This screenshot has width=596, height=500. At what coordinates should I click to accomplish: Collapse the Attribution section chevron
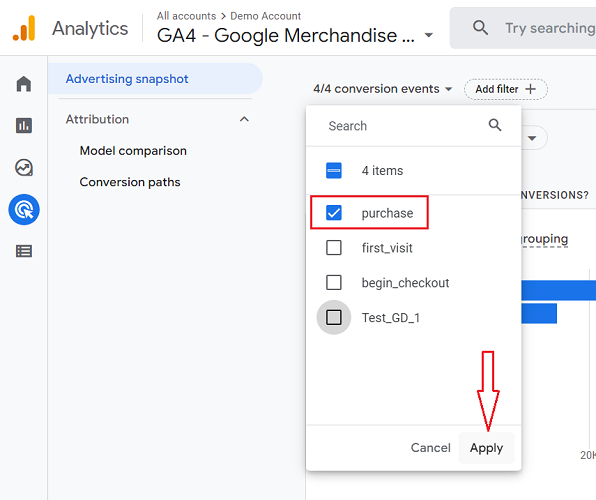(x=244, y=119)
